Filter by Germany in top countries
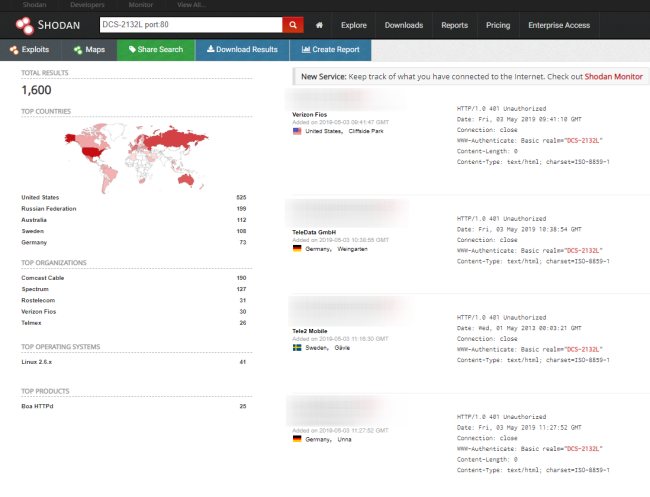 (34, 242)
